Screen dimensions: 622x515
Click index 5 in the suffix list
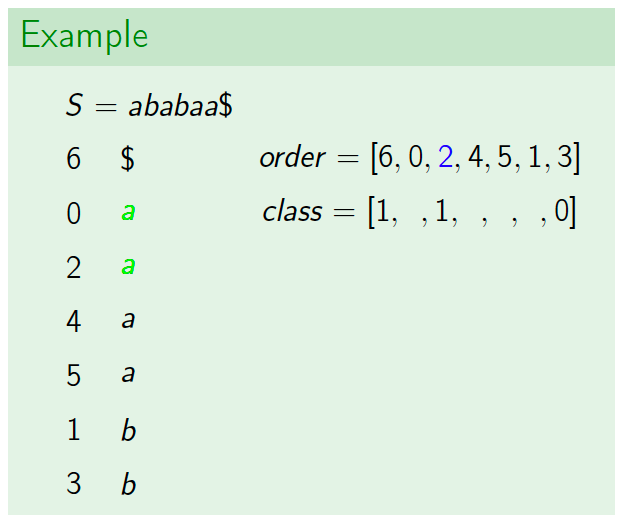(73, 375)
